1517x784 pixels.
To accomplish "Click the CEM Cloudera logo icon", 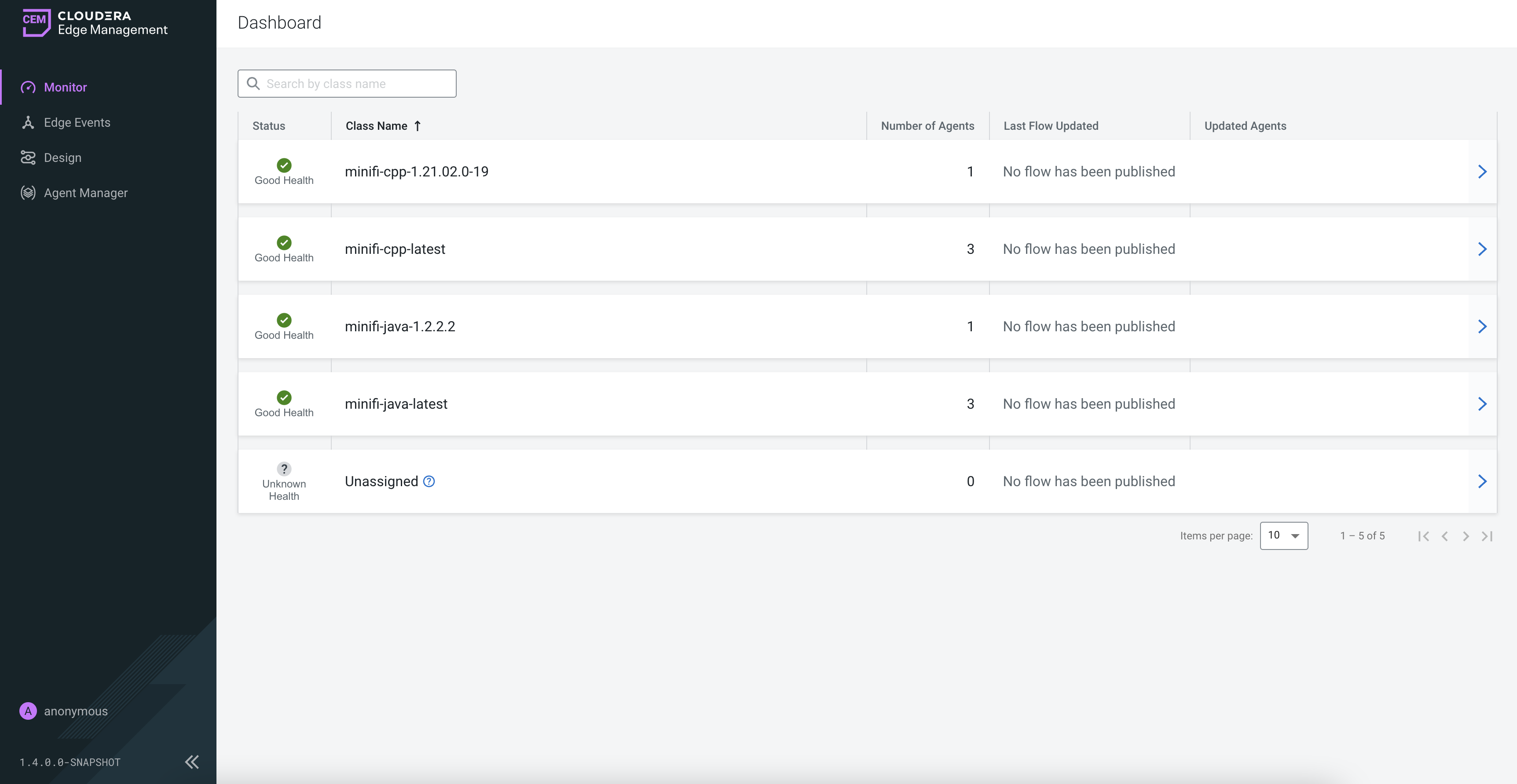I will (x=36, y=22).
